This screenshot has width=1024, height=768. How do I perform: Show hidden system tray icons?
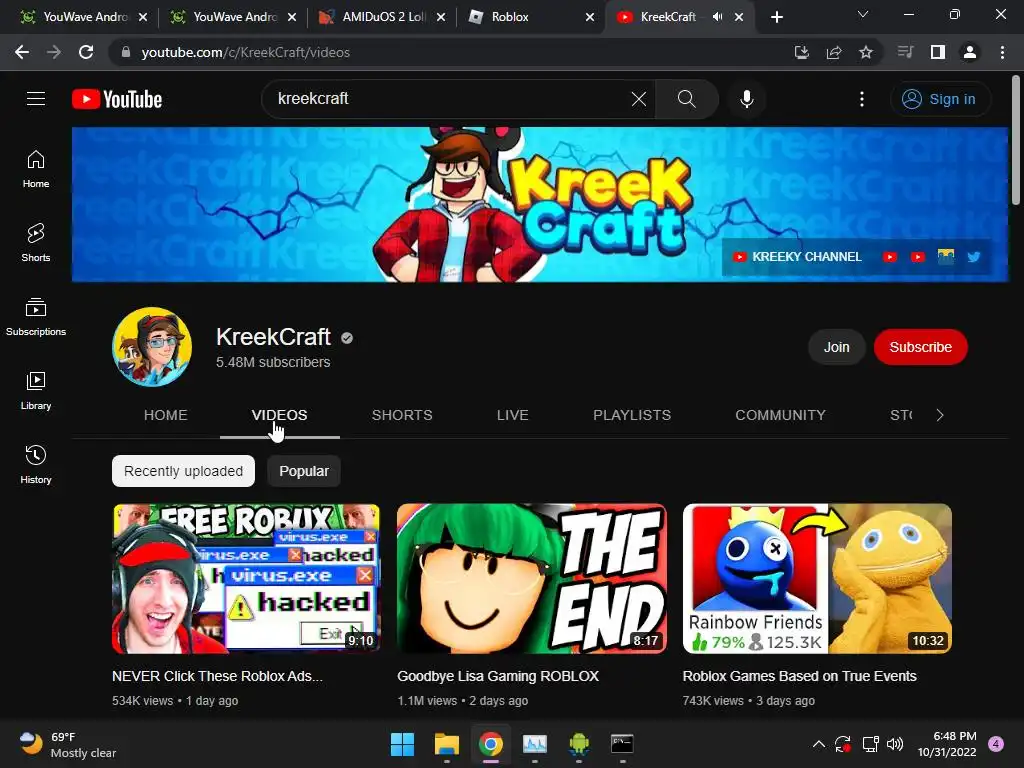818,744
